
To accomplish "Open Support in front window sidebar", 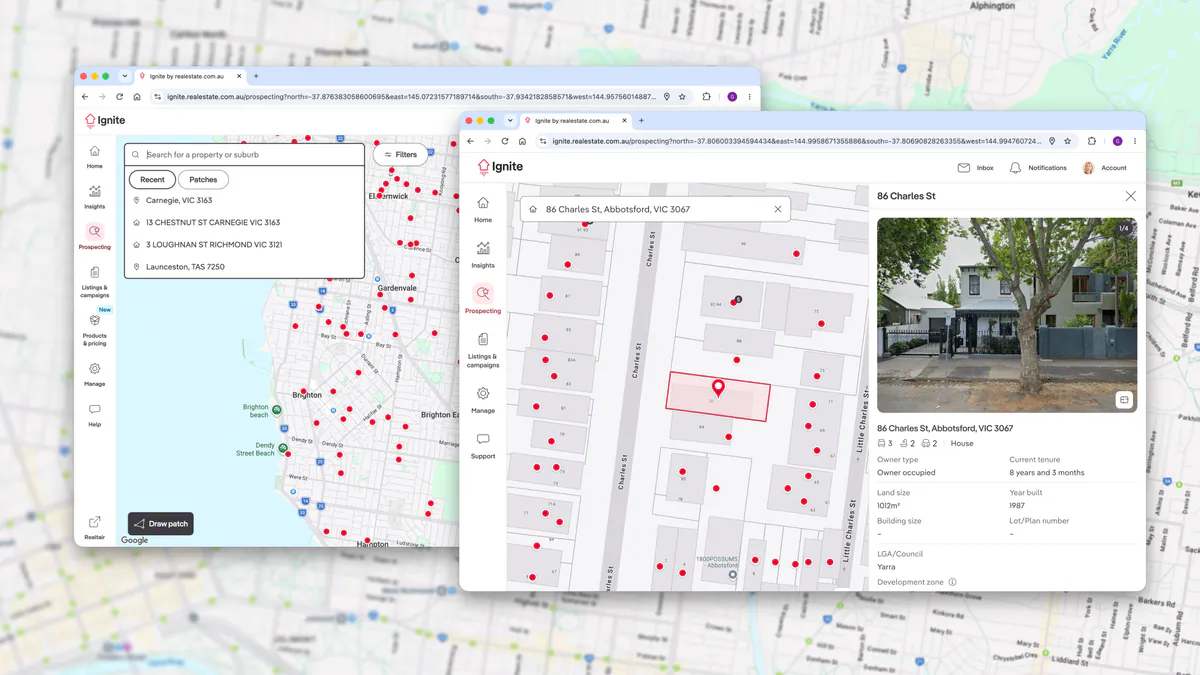I will point(483,446).
